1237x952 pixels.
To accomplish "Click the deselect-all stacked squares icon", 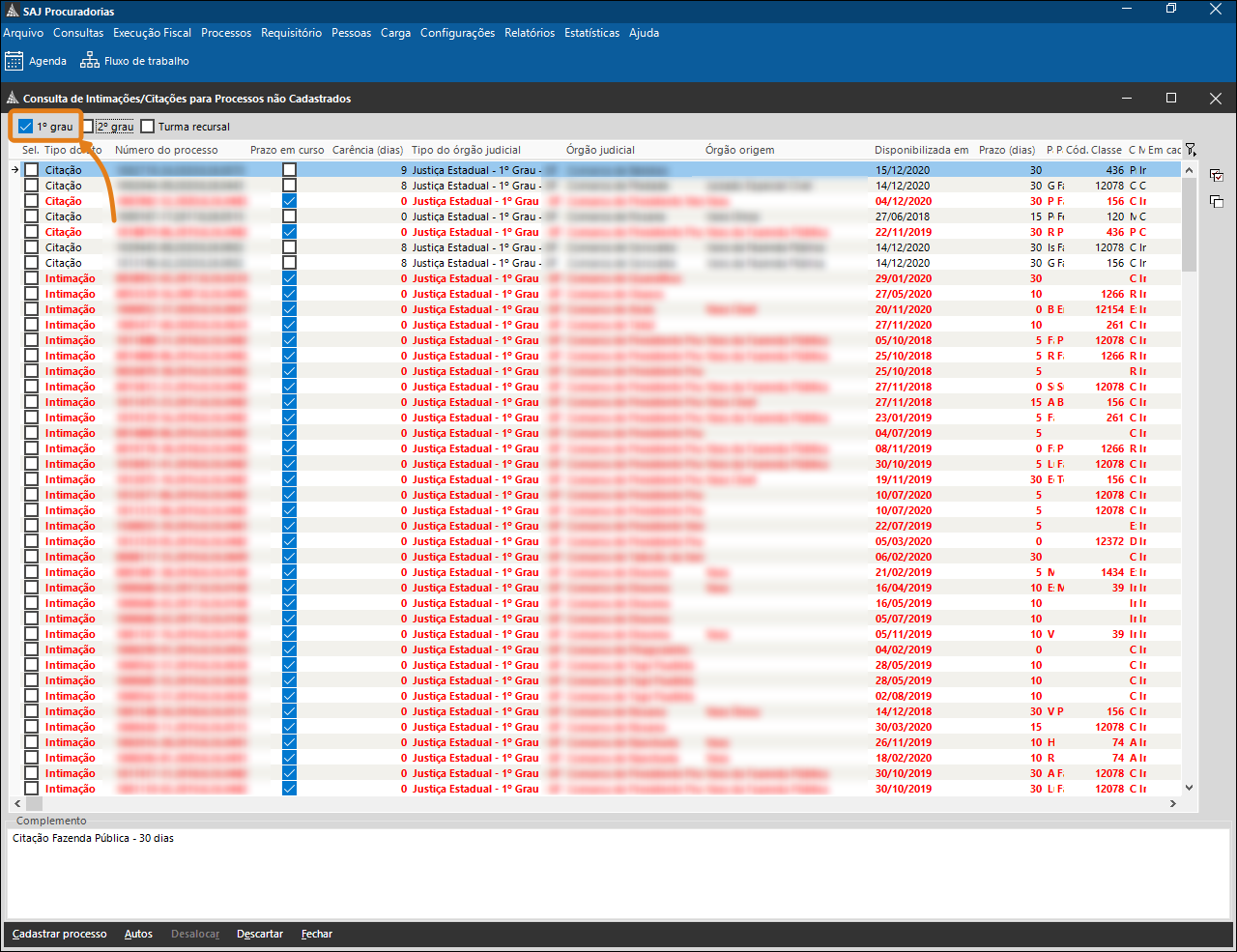I will point(1217,201).
